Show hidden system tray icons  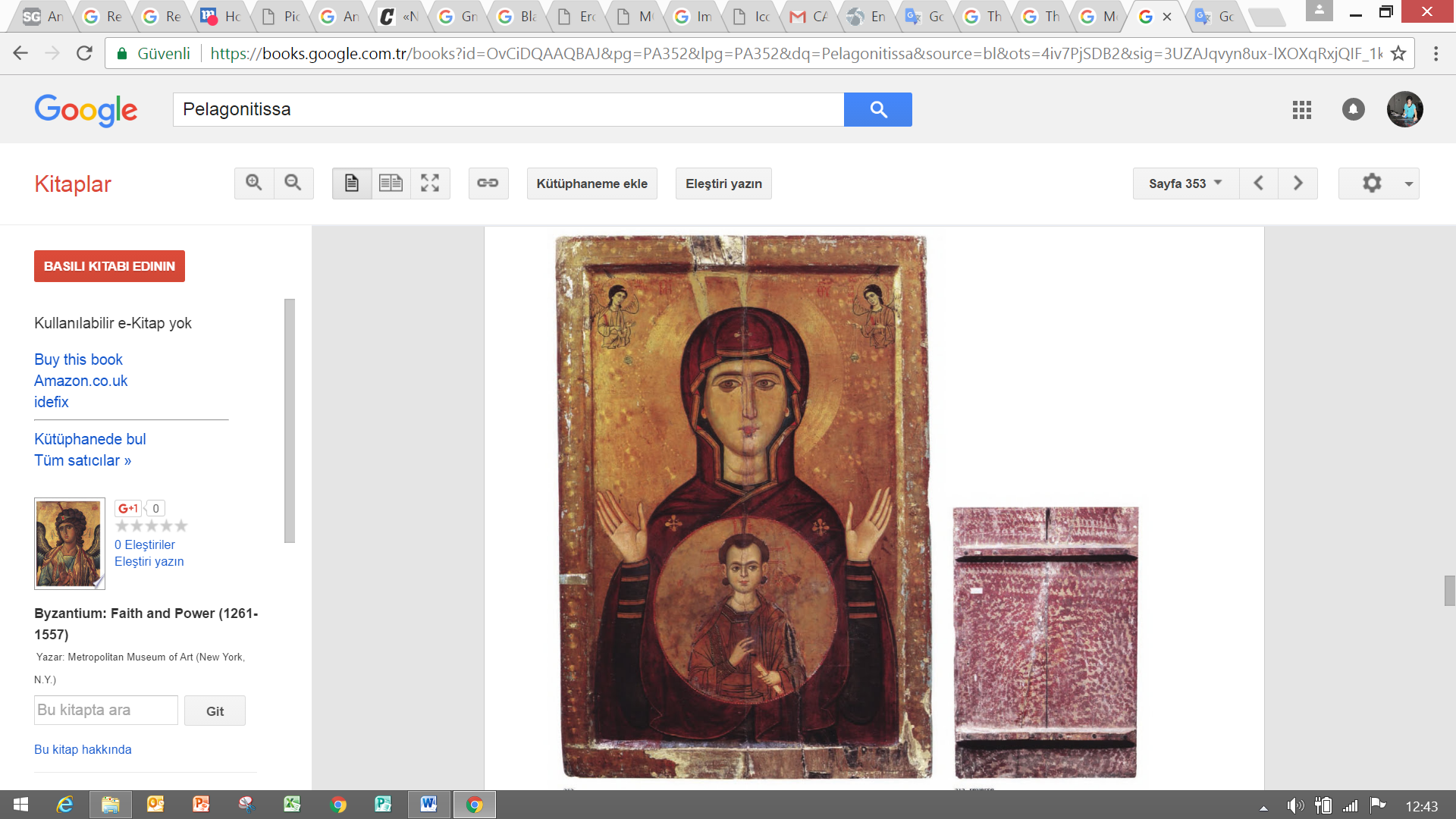coord(1263,807)
